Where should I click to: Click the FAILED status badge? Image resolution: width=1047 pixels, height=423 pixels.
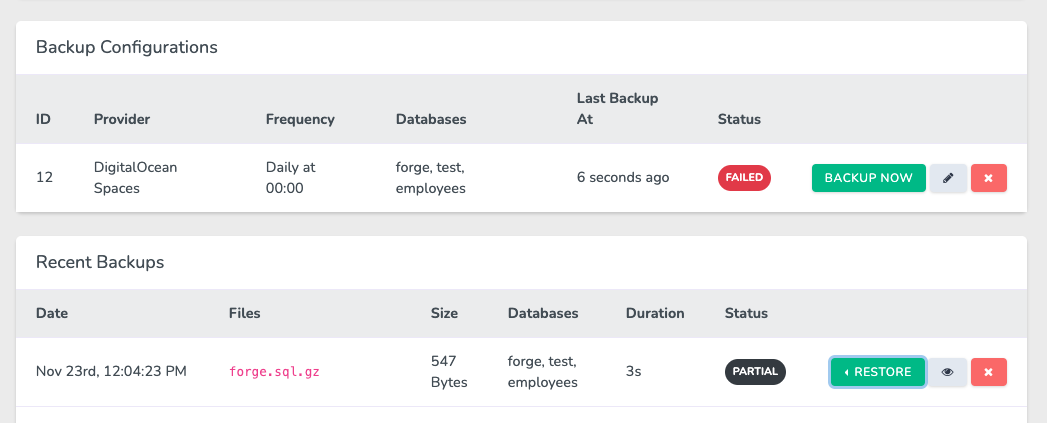744,178
